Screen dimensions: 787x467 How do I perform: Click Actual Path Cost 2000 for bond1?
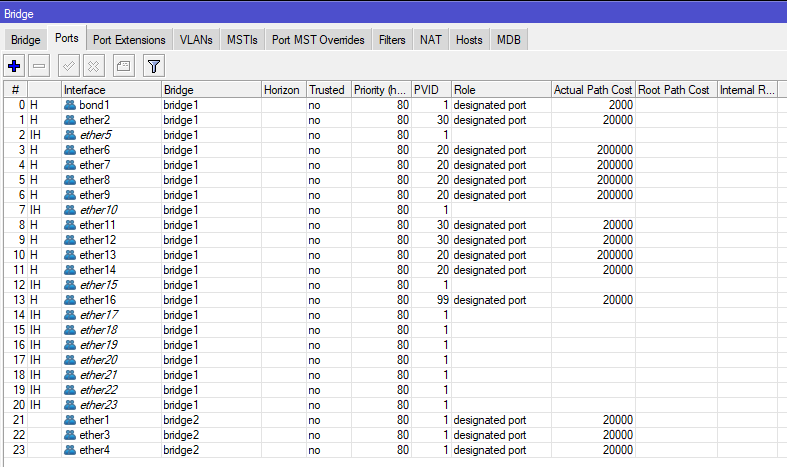(x=620, y=105)
